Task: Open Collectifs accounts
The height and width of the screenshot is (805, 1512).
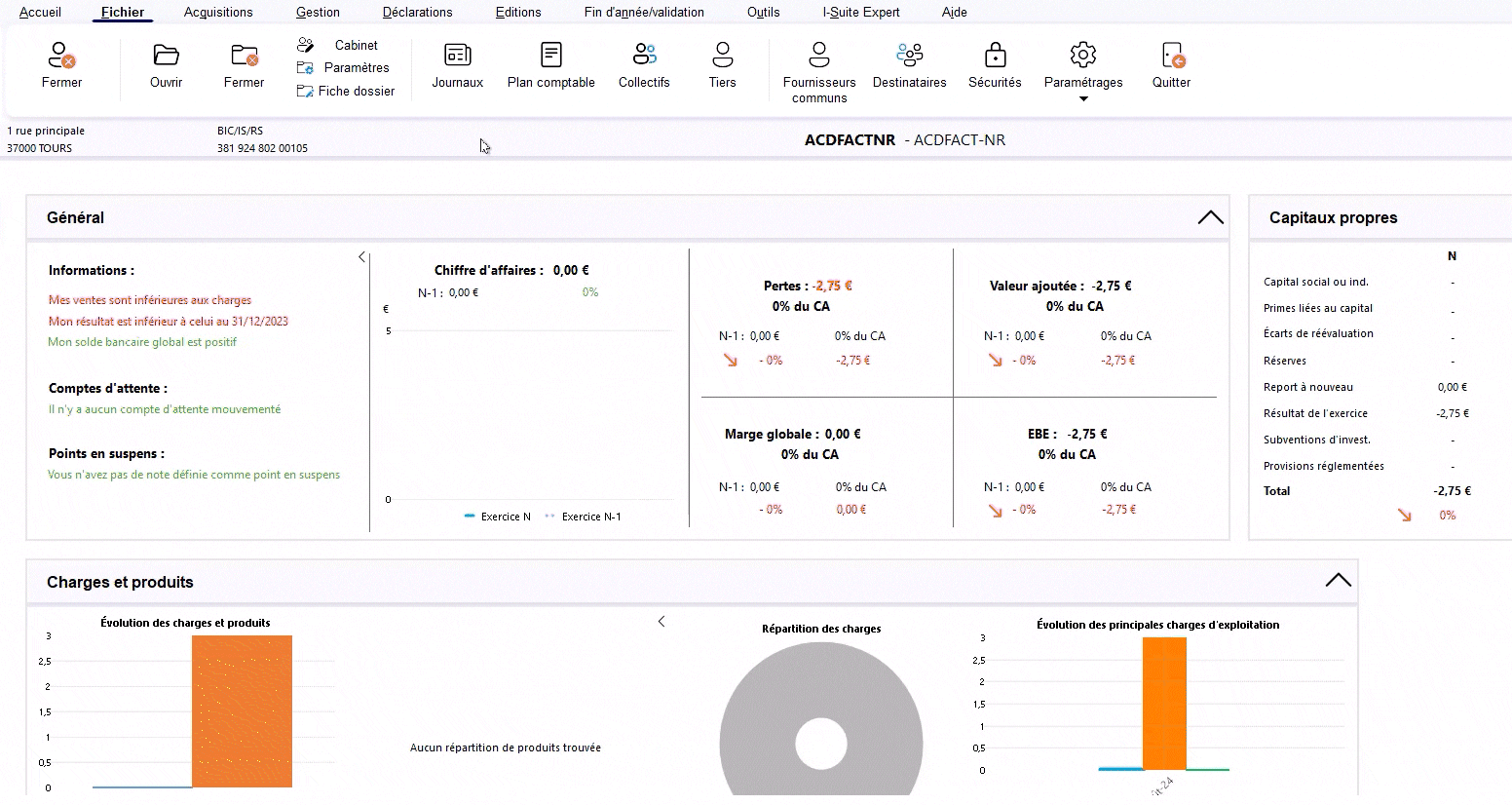Action: [644, 65]
